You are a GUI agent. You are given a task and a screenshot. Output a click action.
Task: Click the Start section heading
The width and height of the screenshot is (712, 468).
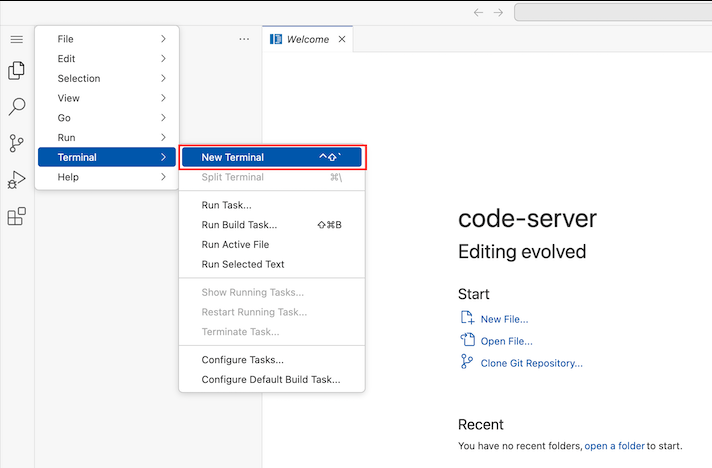[474, 294]
